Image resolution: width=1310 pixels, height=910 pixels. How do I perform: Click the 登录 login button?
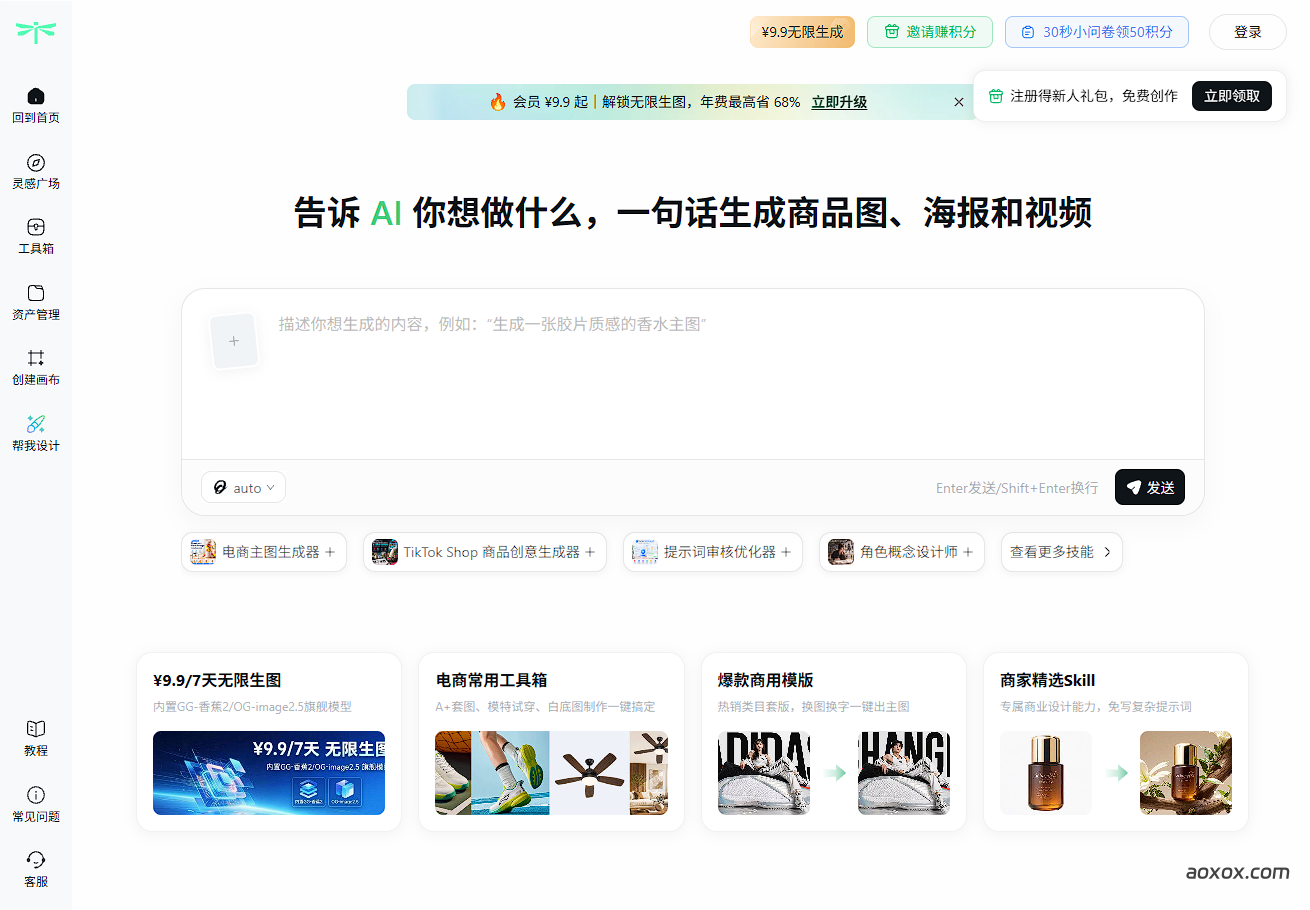pyautogui.click(x=1248, y=32)
